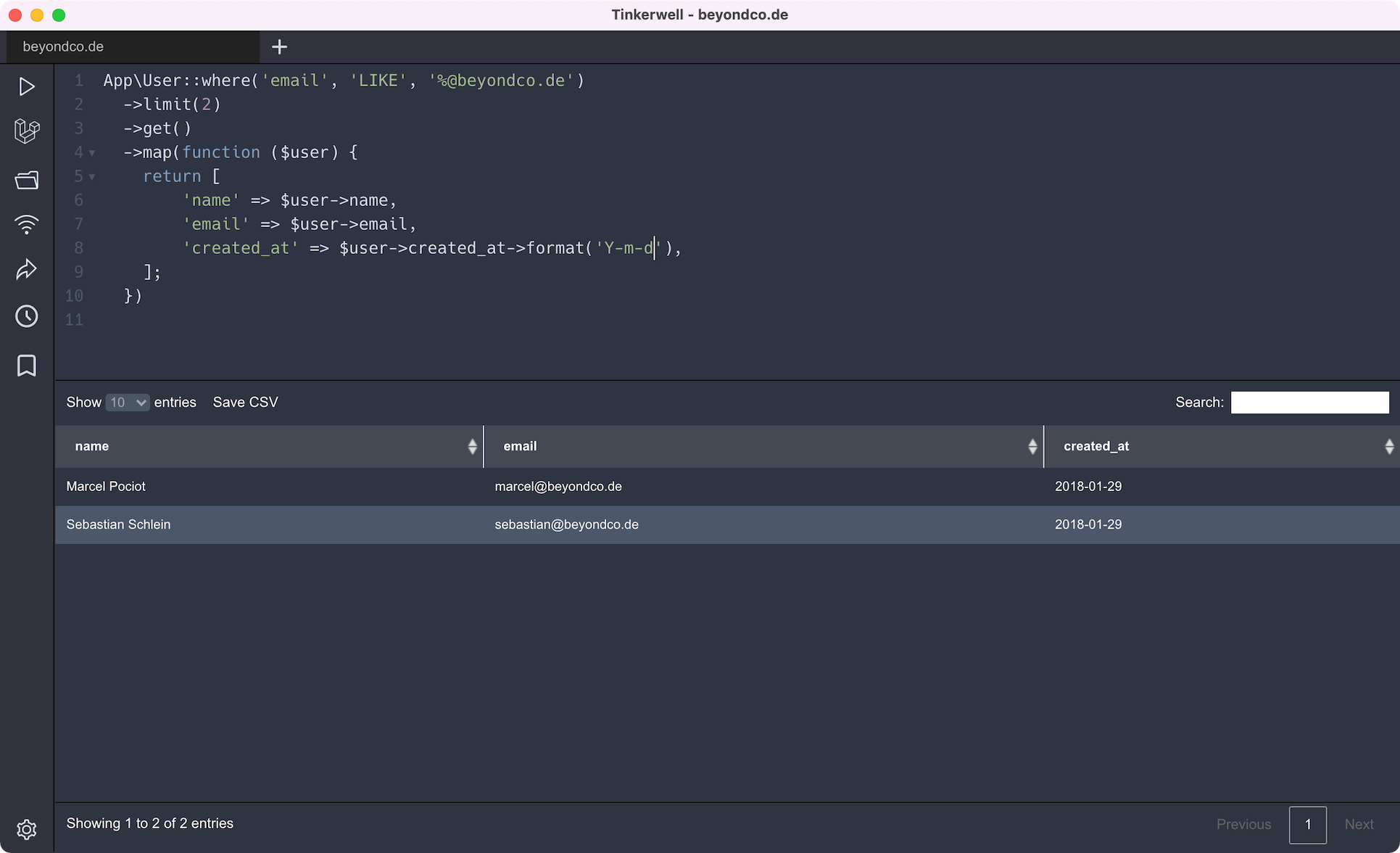Viewport: 1400px width, 853px height.
Task: Select the Sebastian Schlein name cell
Action: [x=269, y=524]
